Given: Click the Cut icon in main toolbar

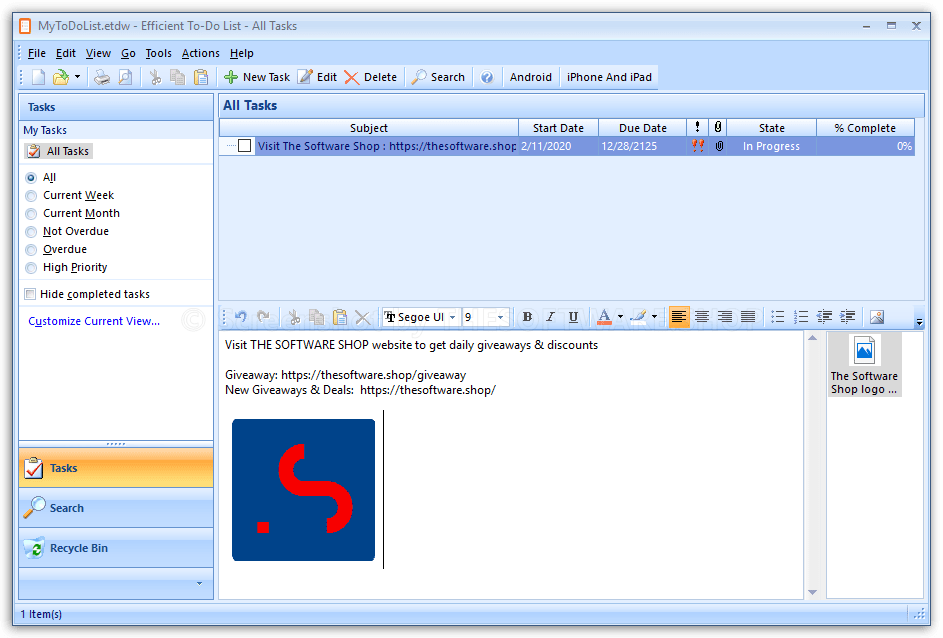Looking at the screenshot, I should pos(155,77).
